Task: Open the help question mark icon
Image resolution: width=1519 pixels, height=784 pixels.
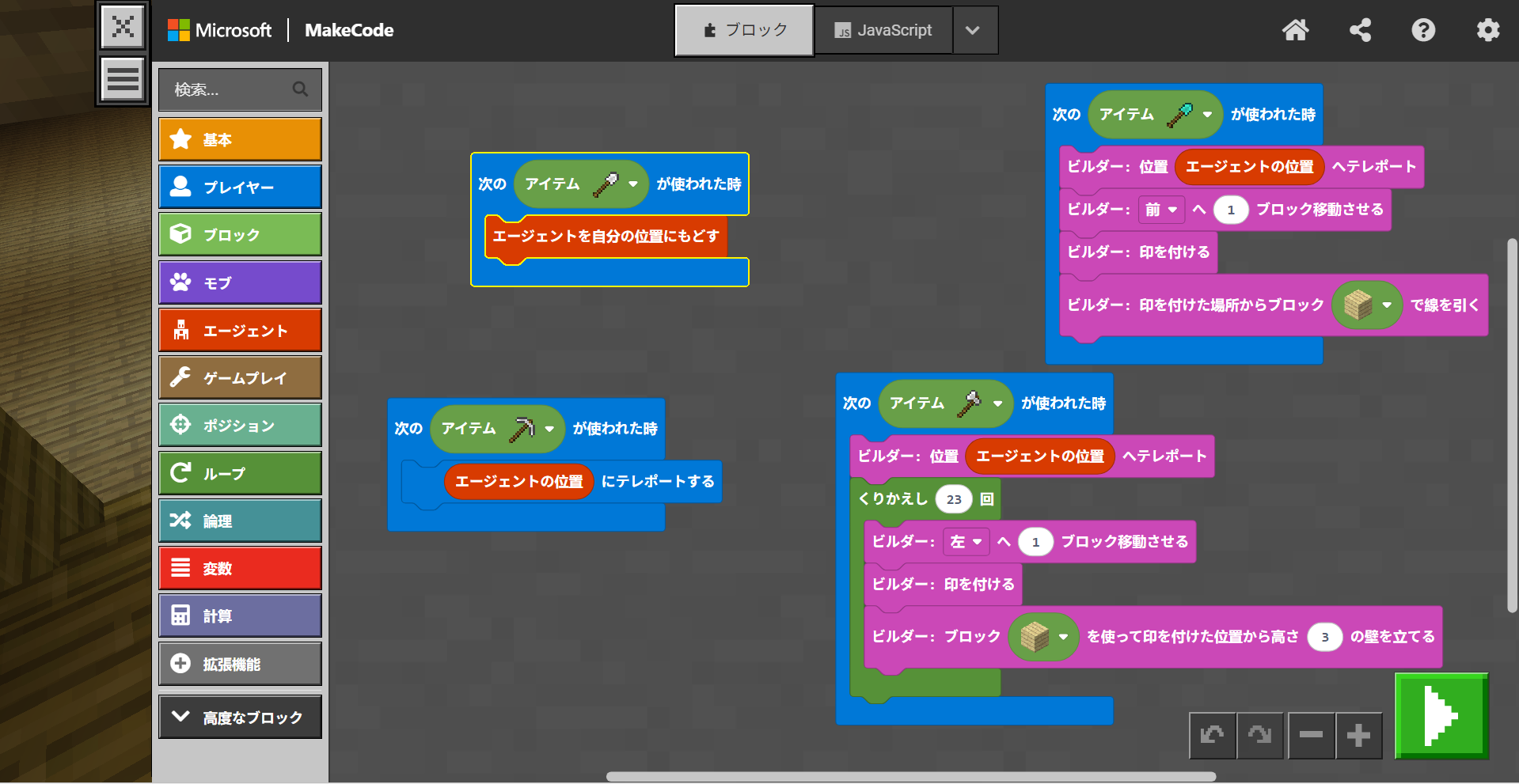Action: pos(1423,30)
